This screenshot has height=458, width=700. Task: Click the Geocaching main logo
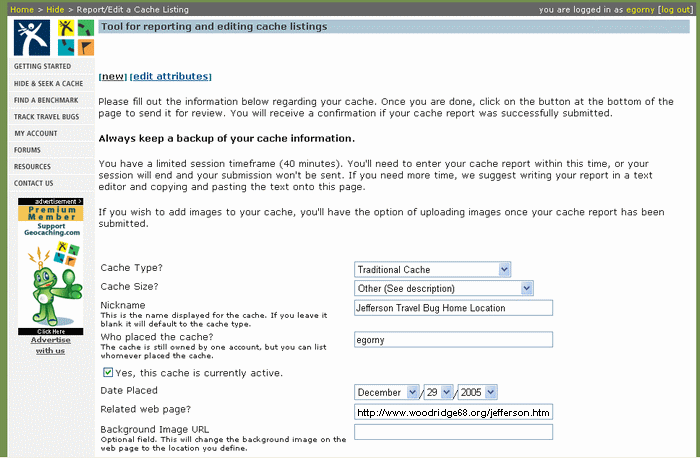[32, 37]
